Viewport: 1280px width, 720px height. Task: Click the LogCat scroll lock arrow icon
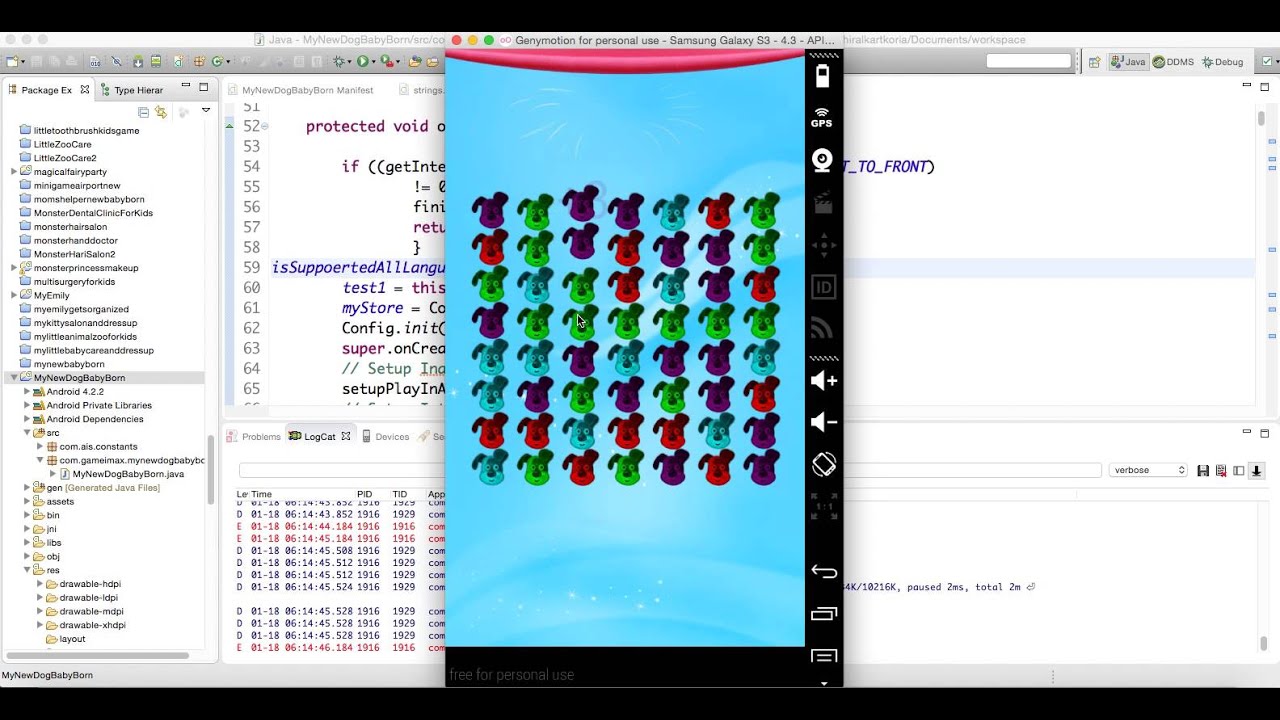point(1257,470)
